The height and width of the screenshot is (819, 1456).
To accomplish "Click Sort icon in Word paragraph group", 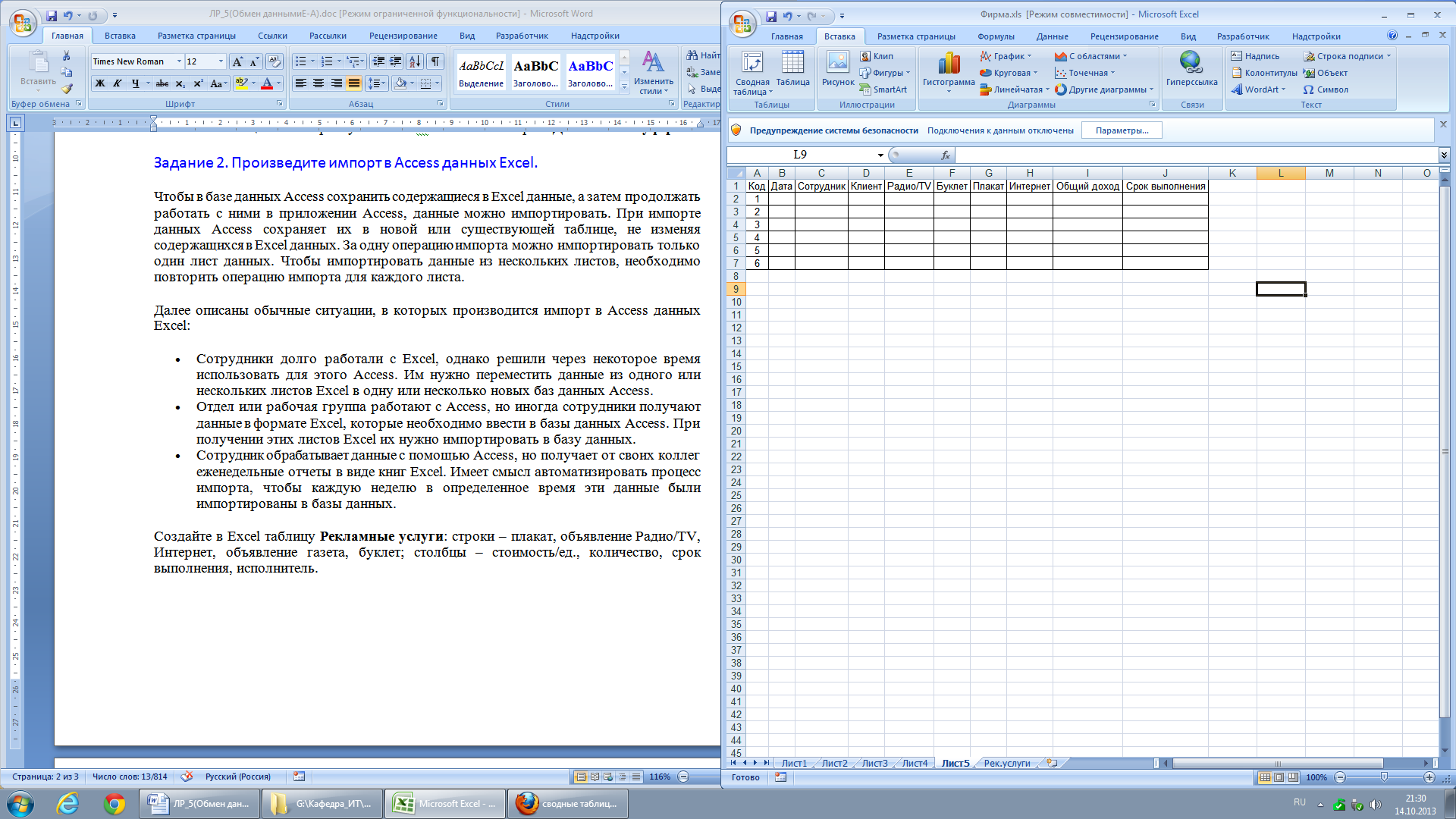I will 415,61.
